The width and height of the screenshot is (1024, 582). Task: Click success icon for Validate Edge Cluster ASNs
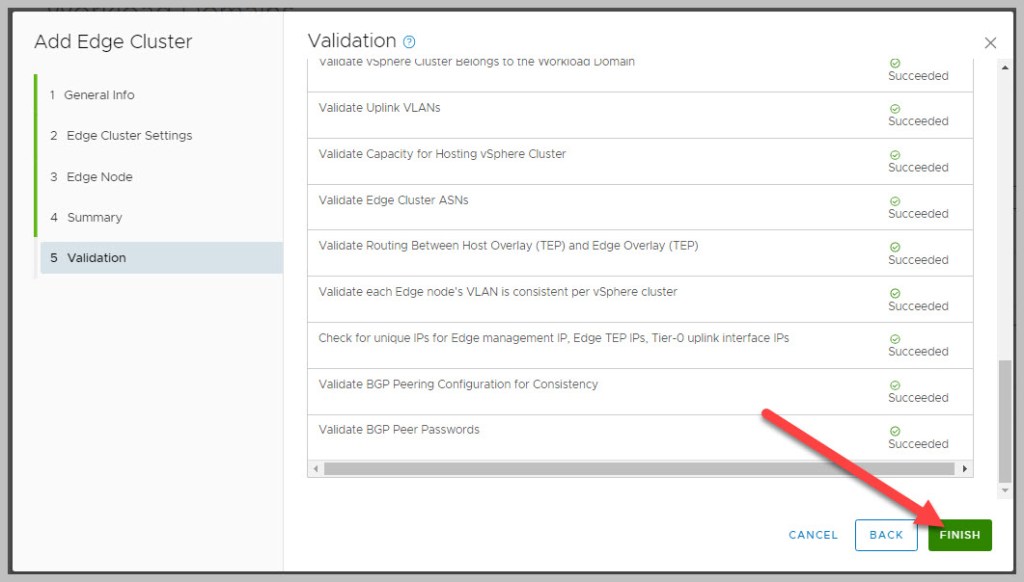tap(895, 200)
